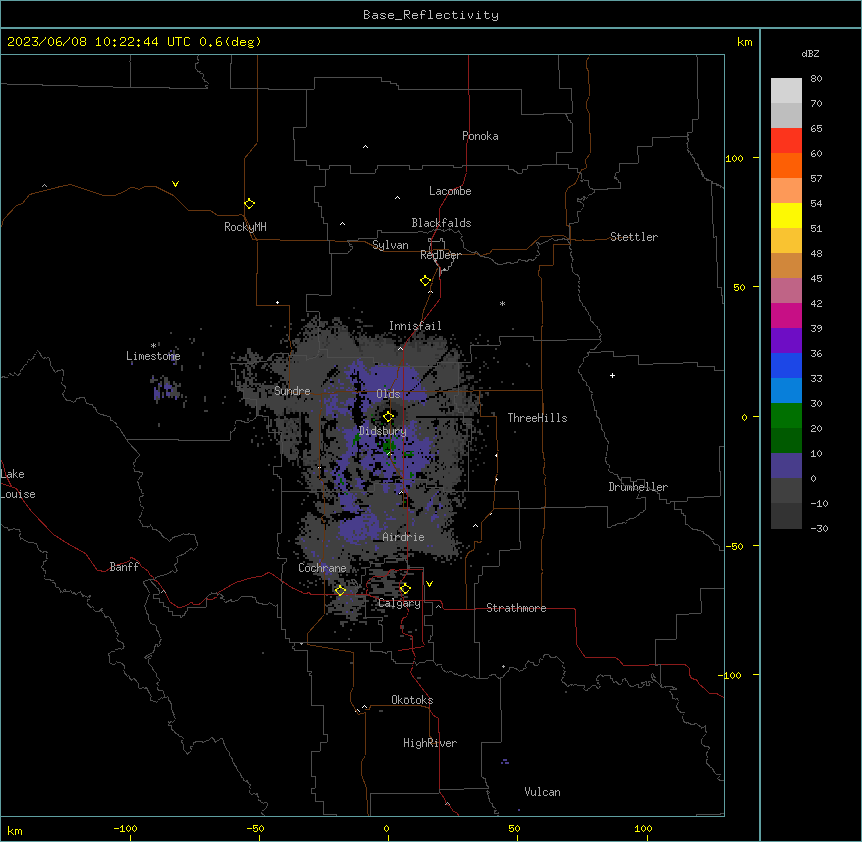Viewport: 862px width, 842px height.
Task: Click the Okotoks label
Action: pyautogui.click(x=412, y=700)
